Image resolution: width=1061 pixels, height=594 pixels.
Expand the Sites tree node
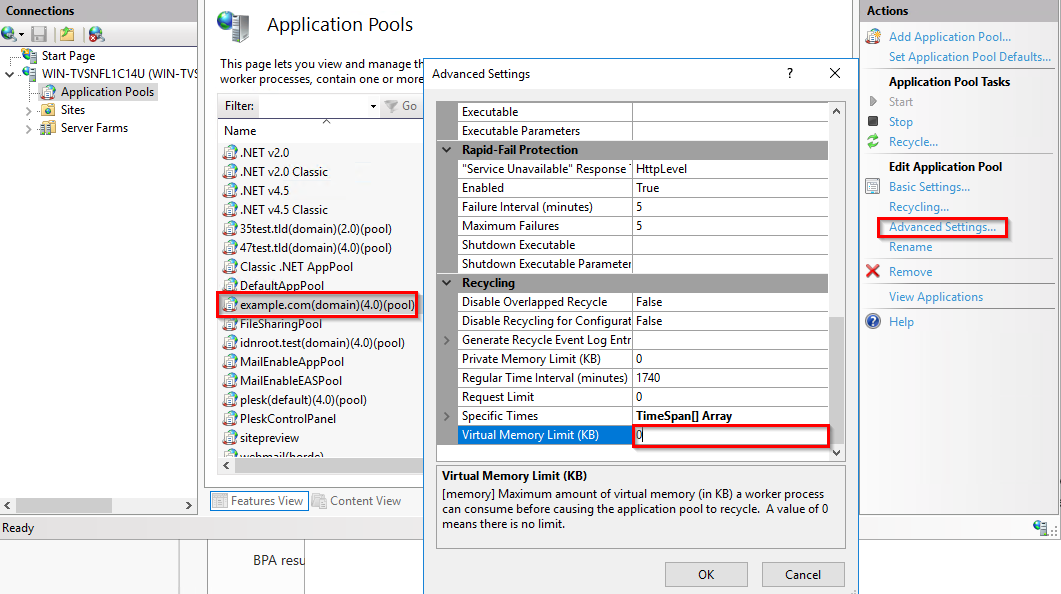[x=28, y=110]
